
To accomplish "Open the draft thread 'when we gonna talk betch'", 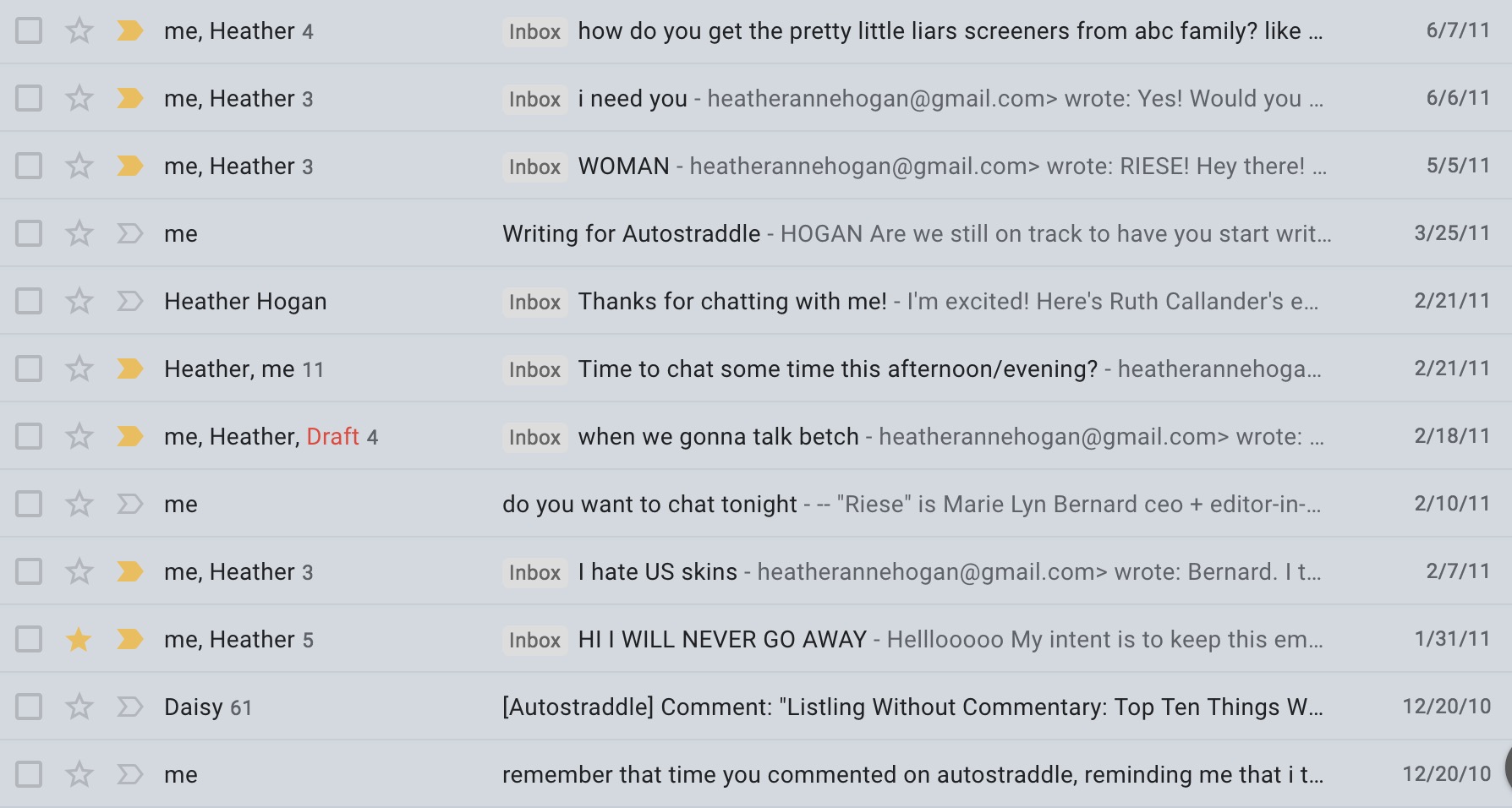I will [x=756, y=436].
